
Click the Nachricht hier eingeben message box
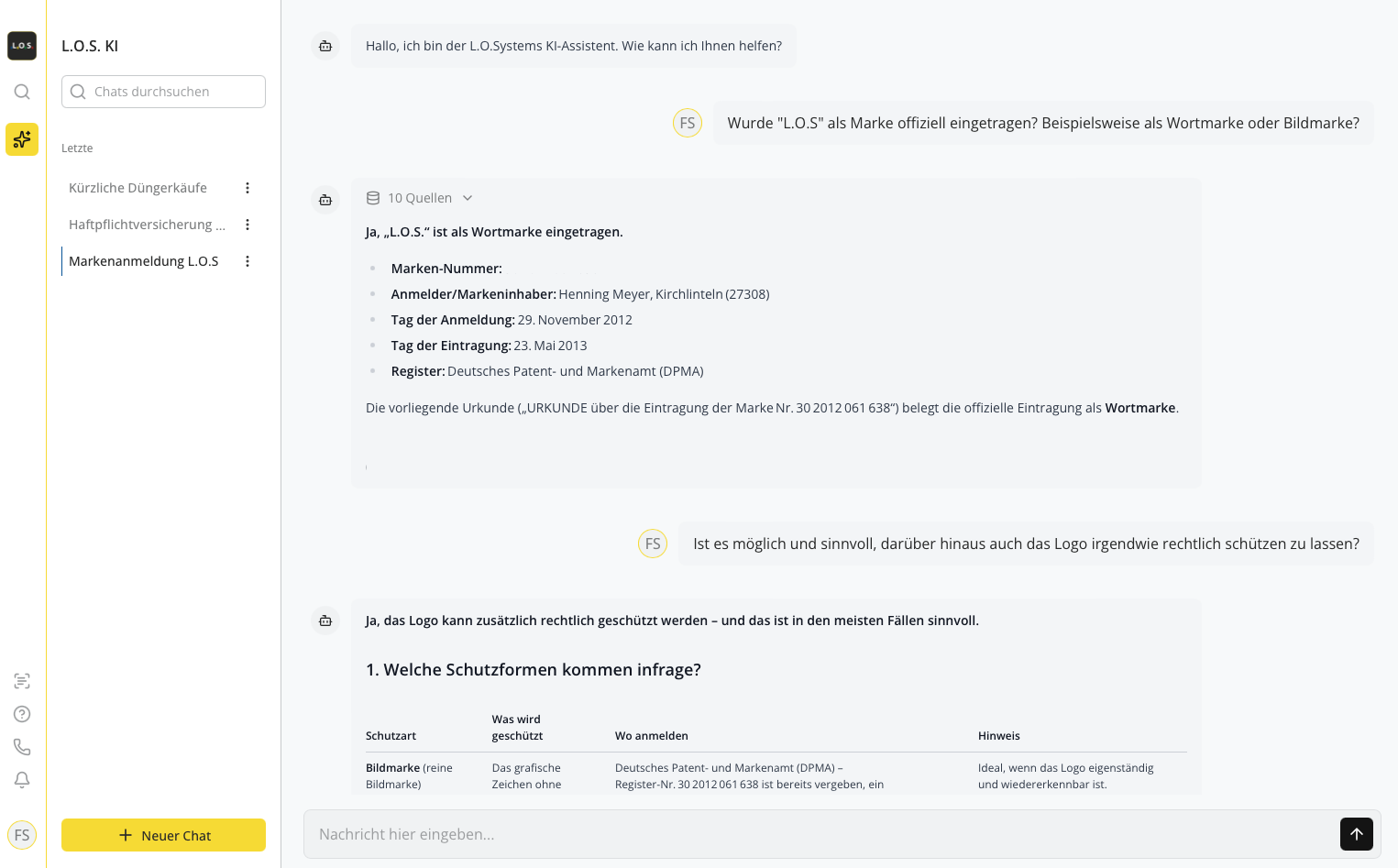[x=820, y=834]
